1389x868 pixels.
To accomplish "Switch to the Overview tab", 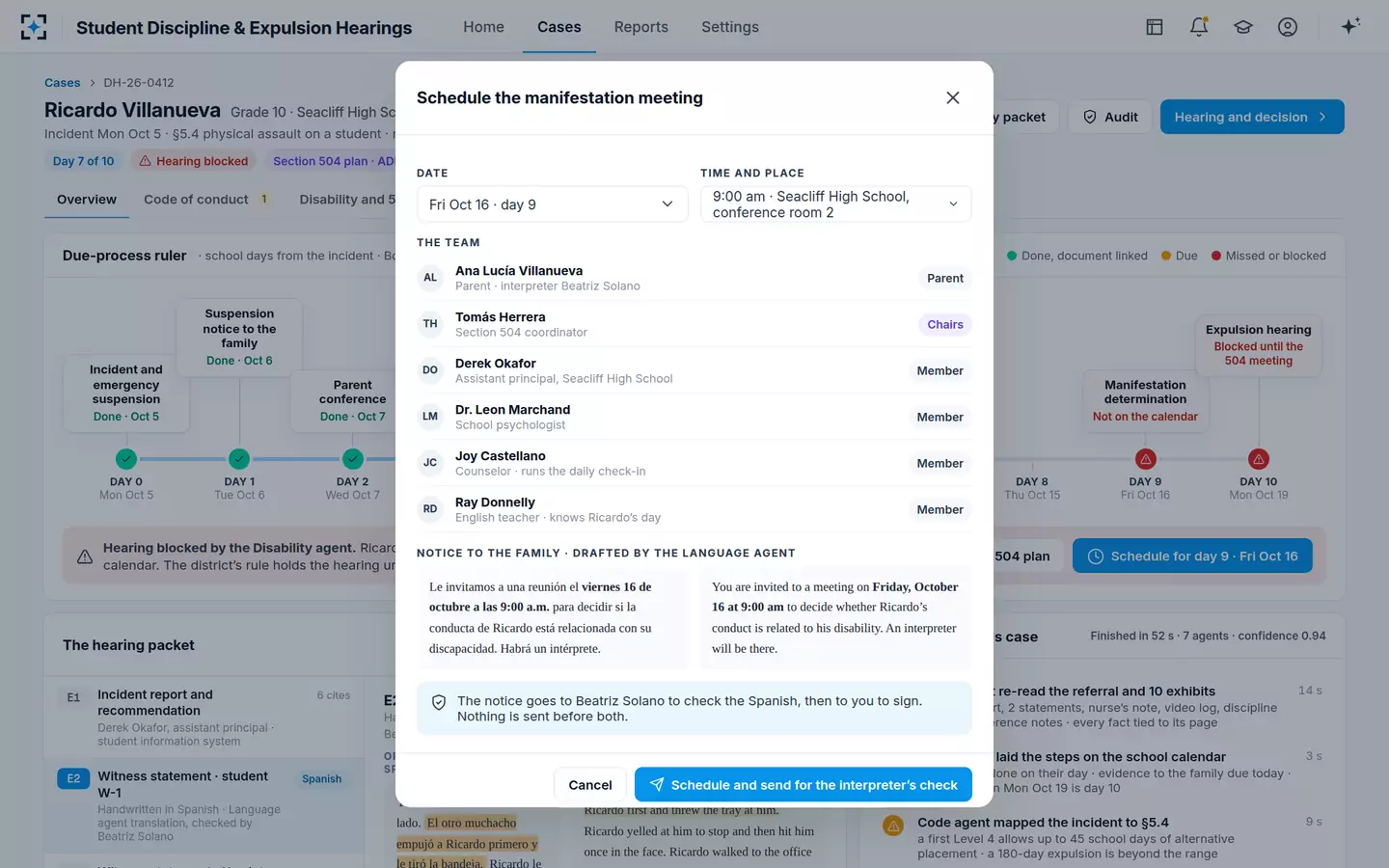I will click(87, 200).
